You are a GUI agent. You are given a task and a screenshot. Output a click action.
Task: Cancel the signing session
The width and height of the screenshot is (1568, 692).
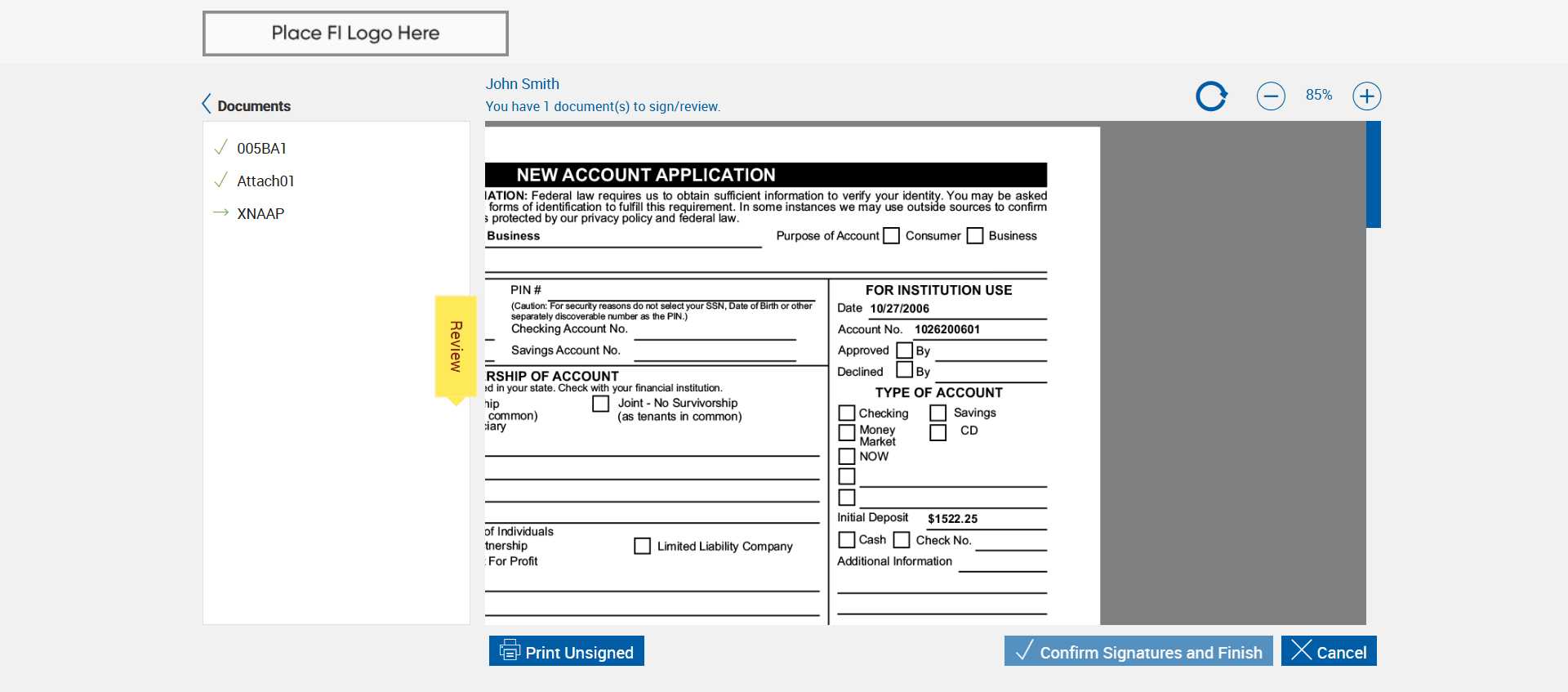[x=1329, y=651]
